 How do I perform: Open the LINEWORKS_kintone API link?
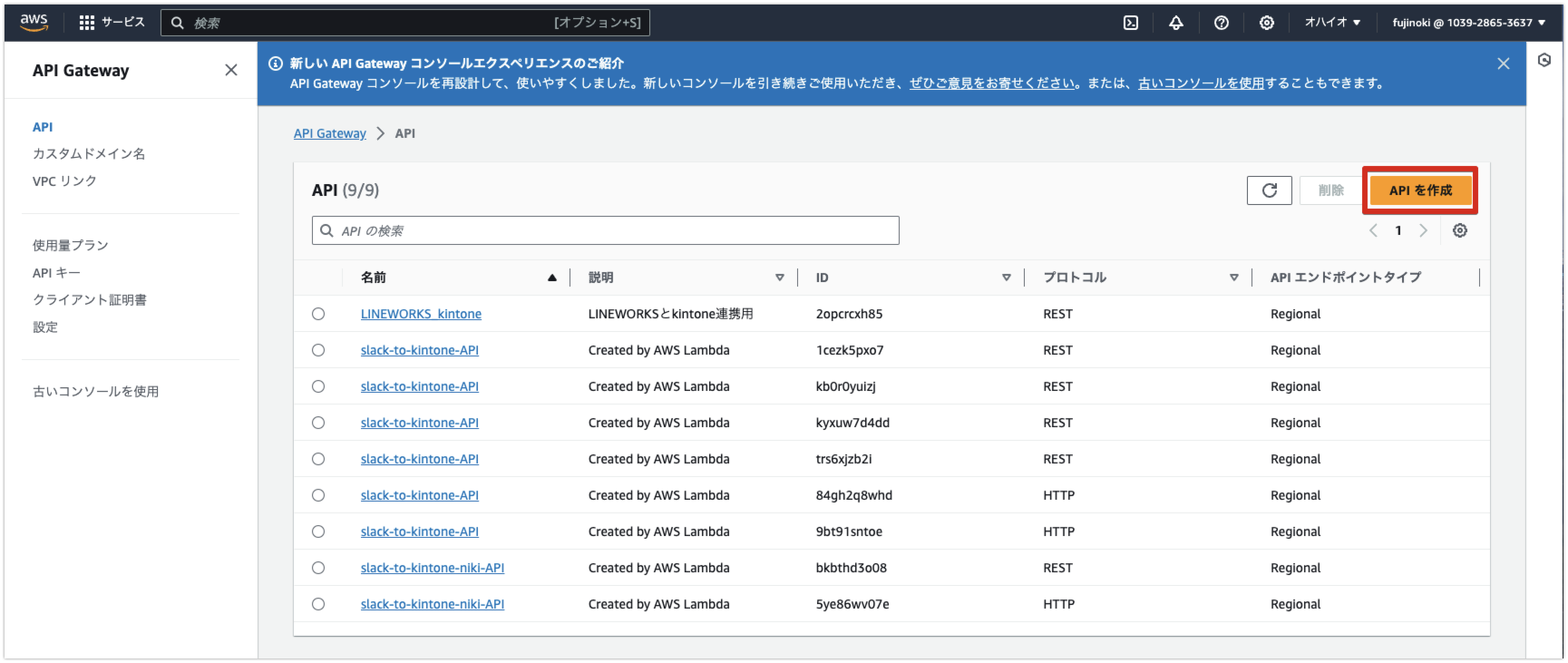click(421, 314)
